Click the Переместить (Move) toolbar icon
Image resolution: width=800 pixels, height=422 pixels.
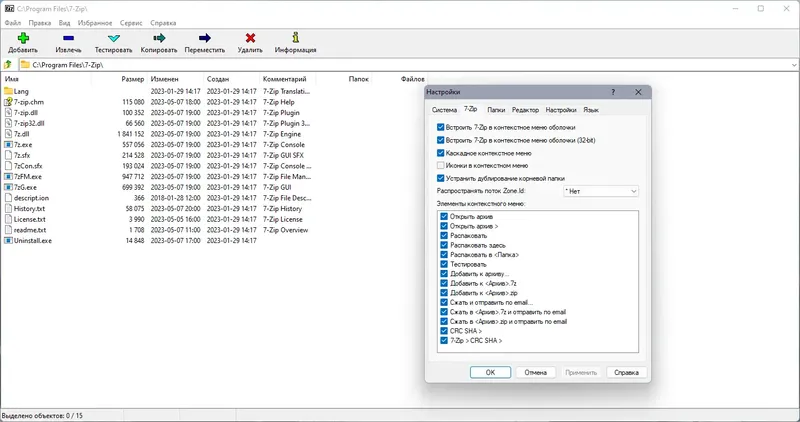(x=205, y=38)
